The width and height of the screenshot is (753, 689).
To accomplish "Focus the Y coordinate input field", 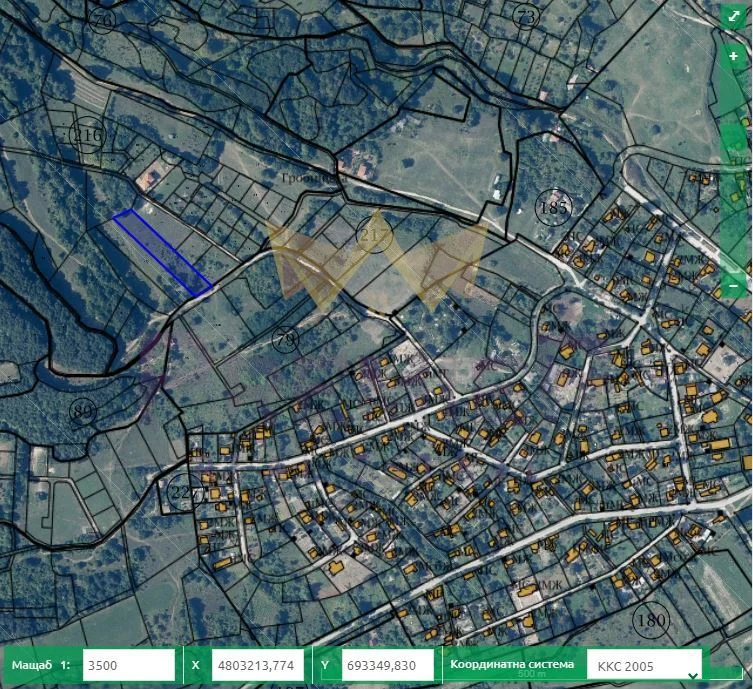I will [387, 665].
